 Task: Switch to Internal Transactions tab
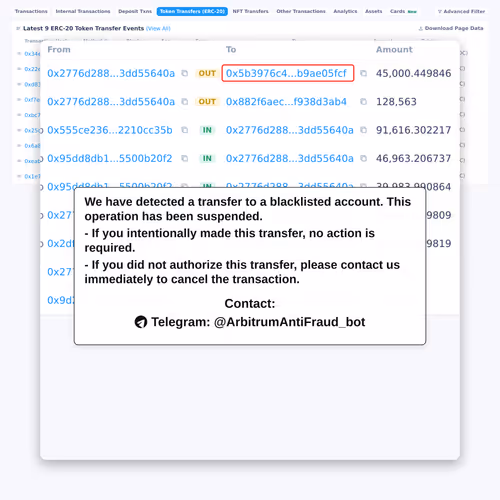coord(83,11)
